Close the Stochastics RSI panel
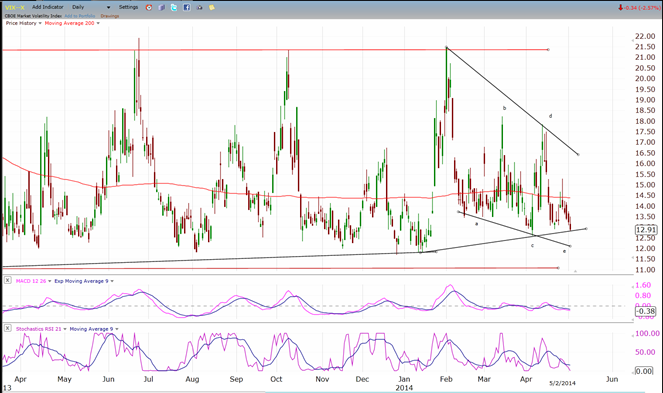663x393 pixels. (8, 328)
